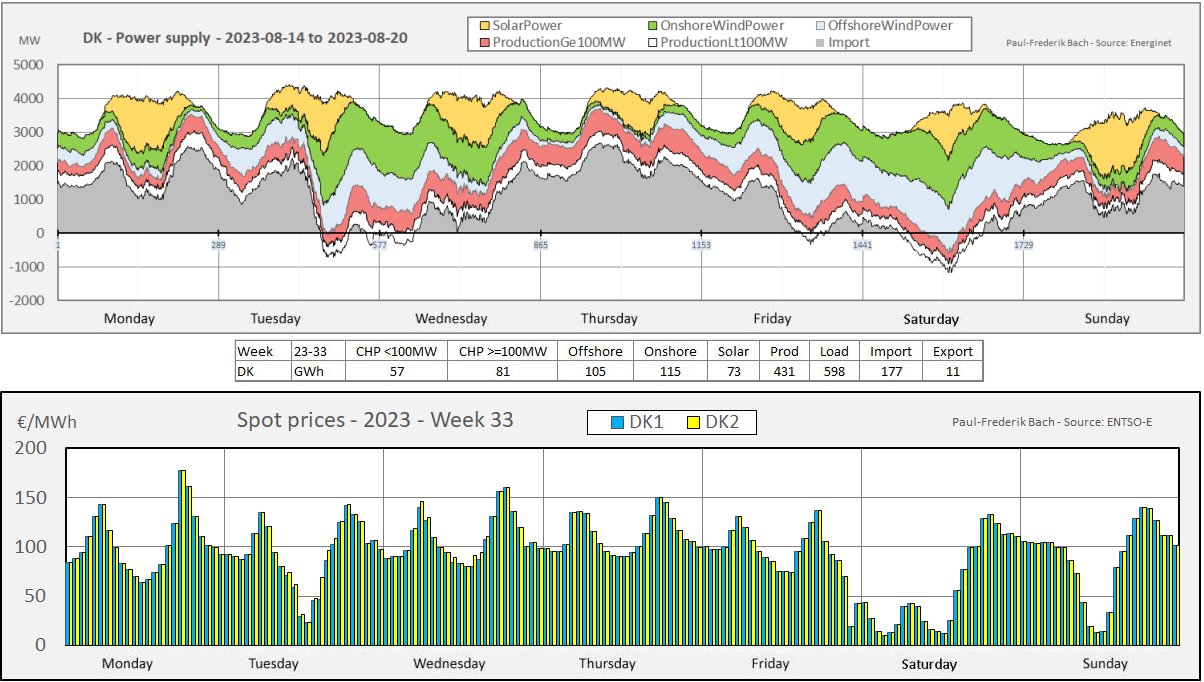Select the Wednesday label under the spot prices chart
Screen dimensions: 1204x682
coord(448,664)
